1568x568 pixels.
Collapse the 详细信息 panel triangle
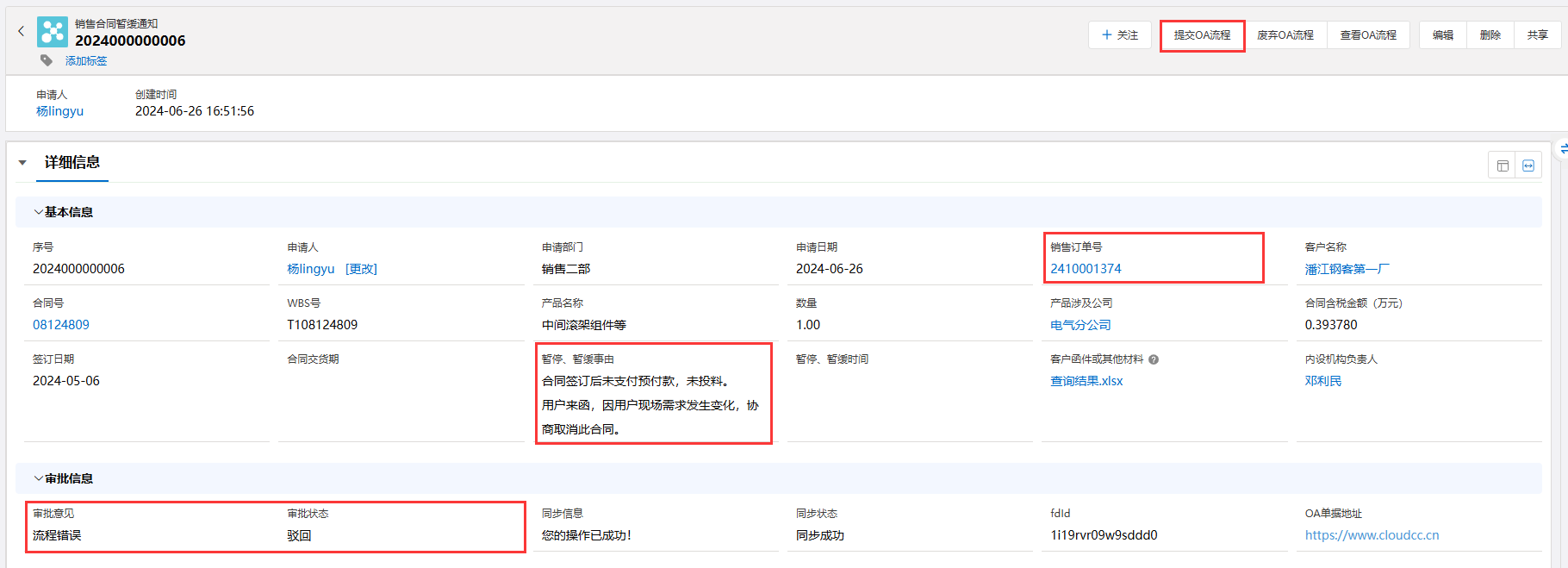point(22,162)
